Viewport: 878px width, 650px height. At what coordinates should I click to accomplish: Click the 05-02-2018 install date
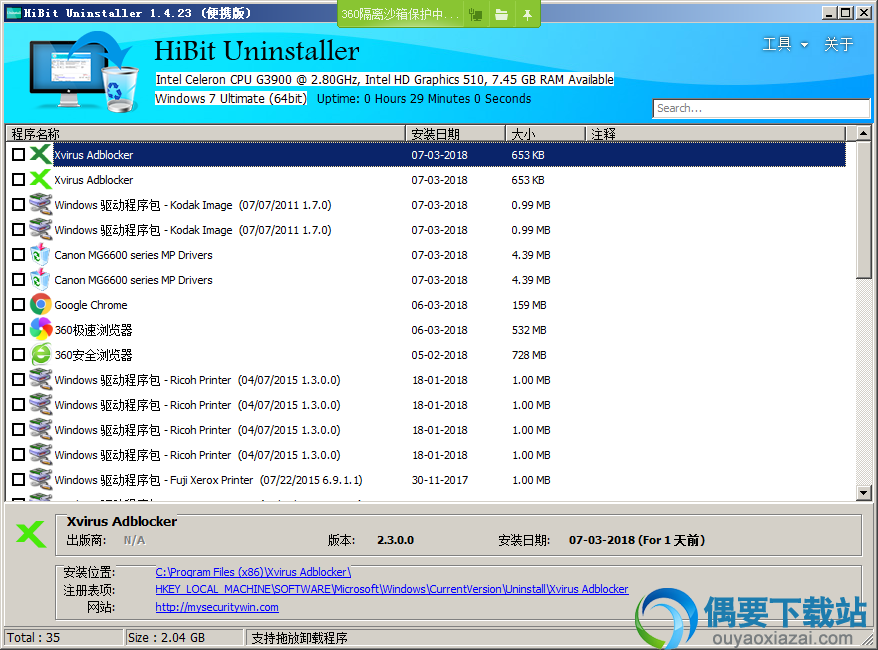[440, 355]
